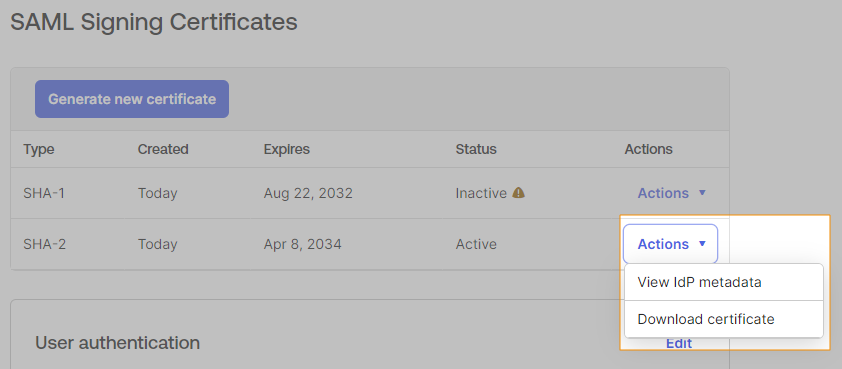Screen dimensions: 842x369
Task: Click the Generate new certificate button
Action: tap(132, 99)
